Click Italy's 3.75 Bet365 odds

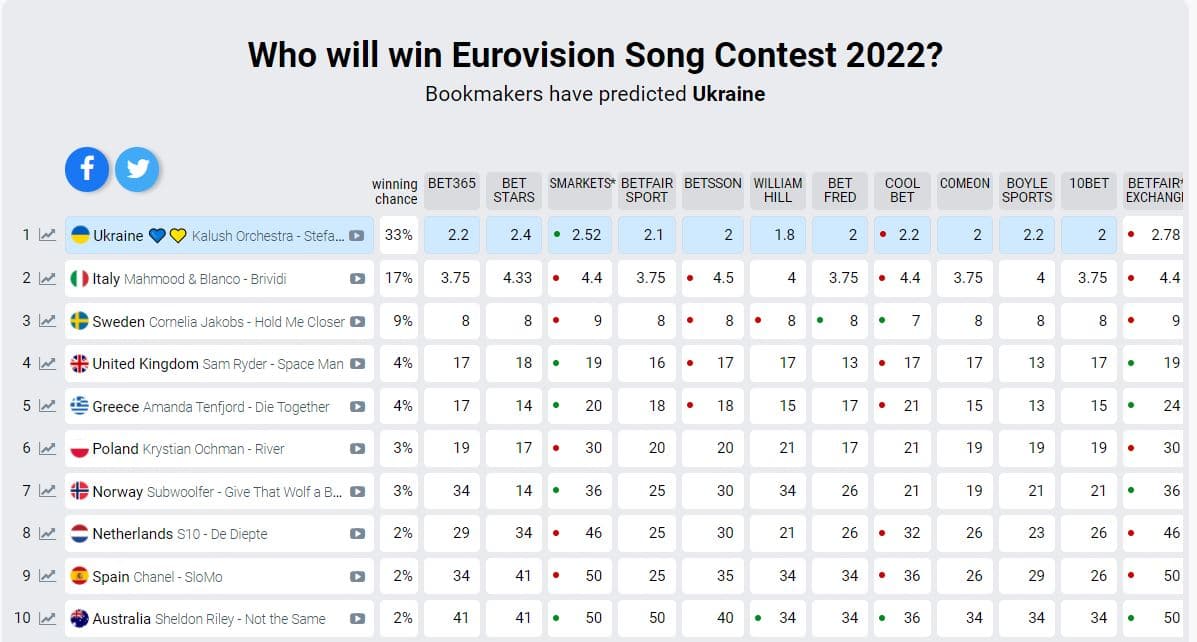pyautogui.click(x=452, y=278)
